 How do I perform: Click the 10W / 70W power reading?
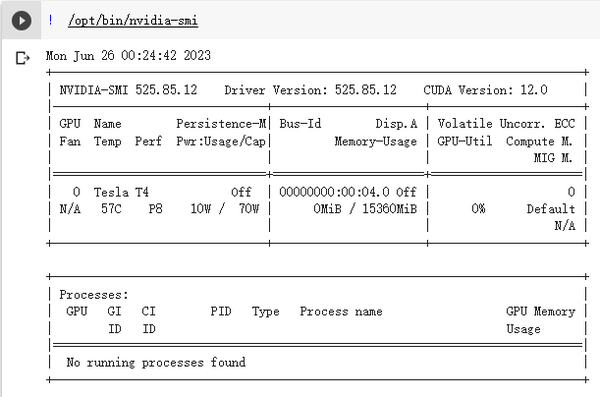[225, 209]
